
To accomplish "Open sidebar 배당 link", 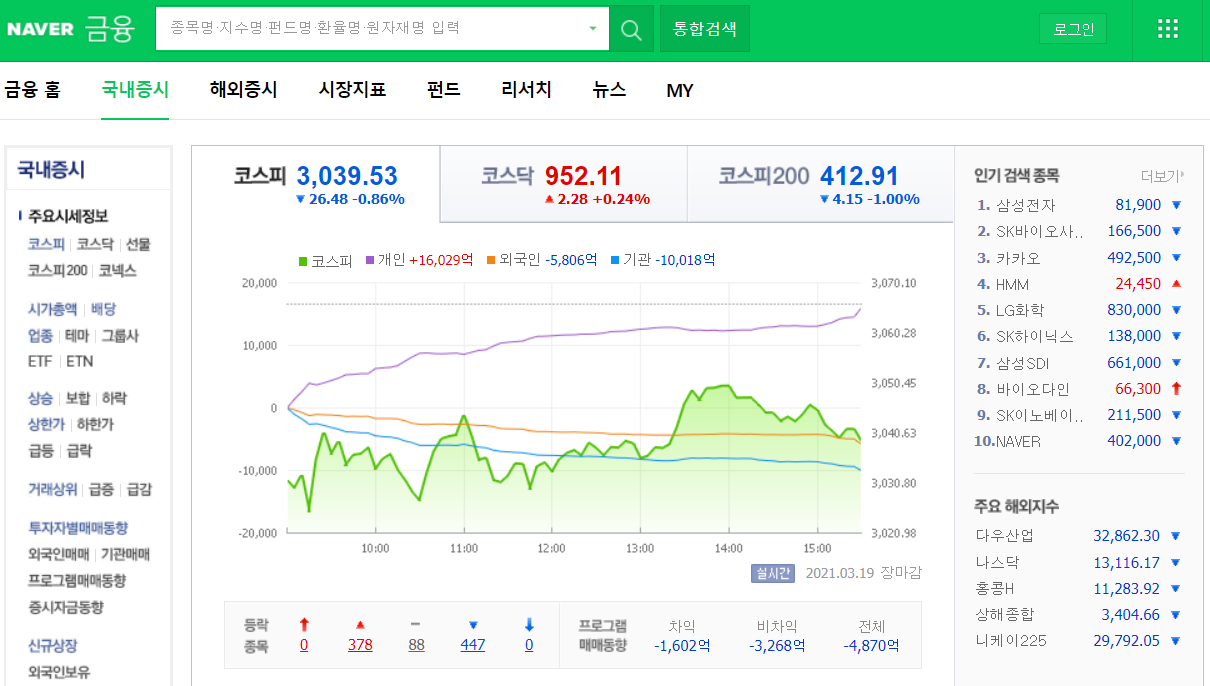I will [x=103, y=309].
